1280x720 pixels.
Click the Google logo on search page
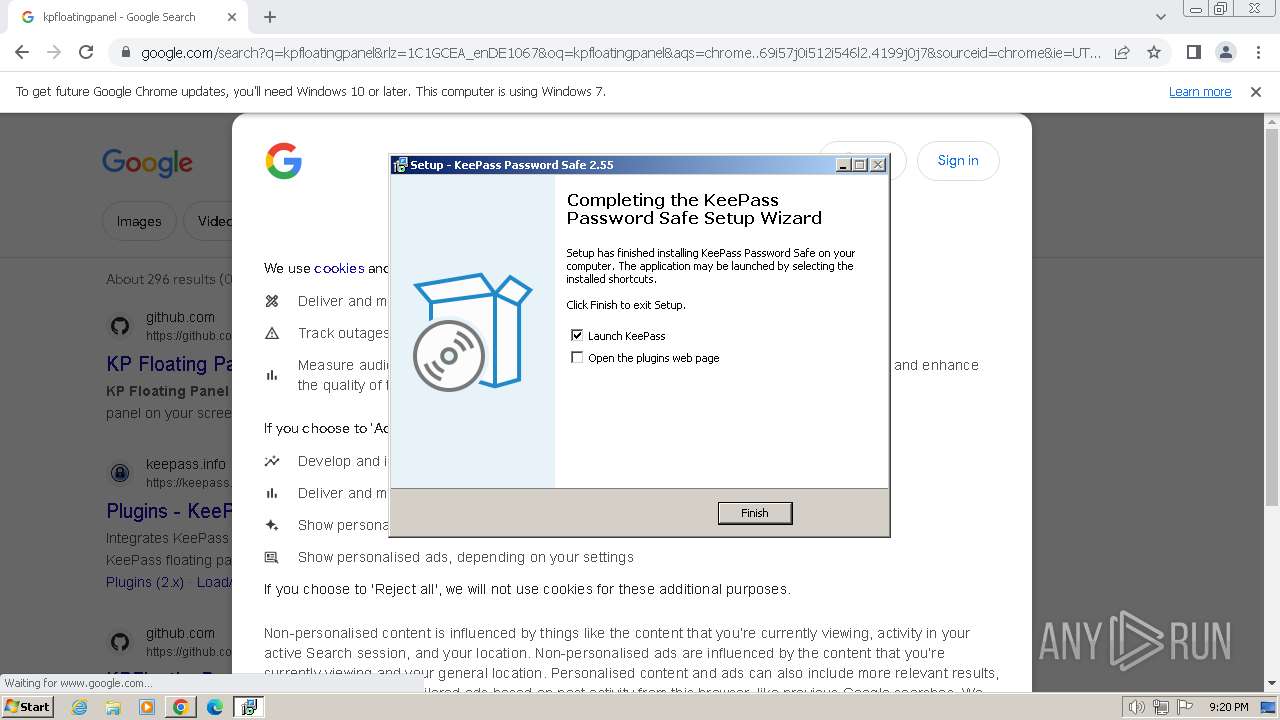(x=147, y=162)
